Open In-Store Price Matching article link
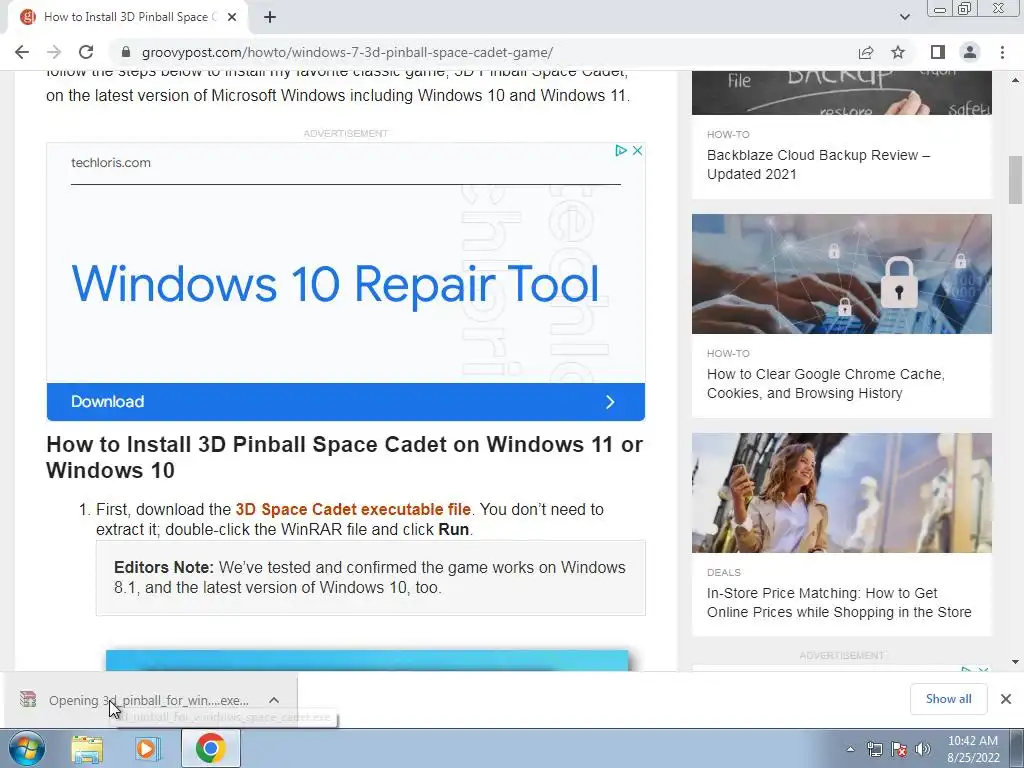 pos(839,602)
